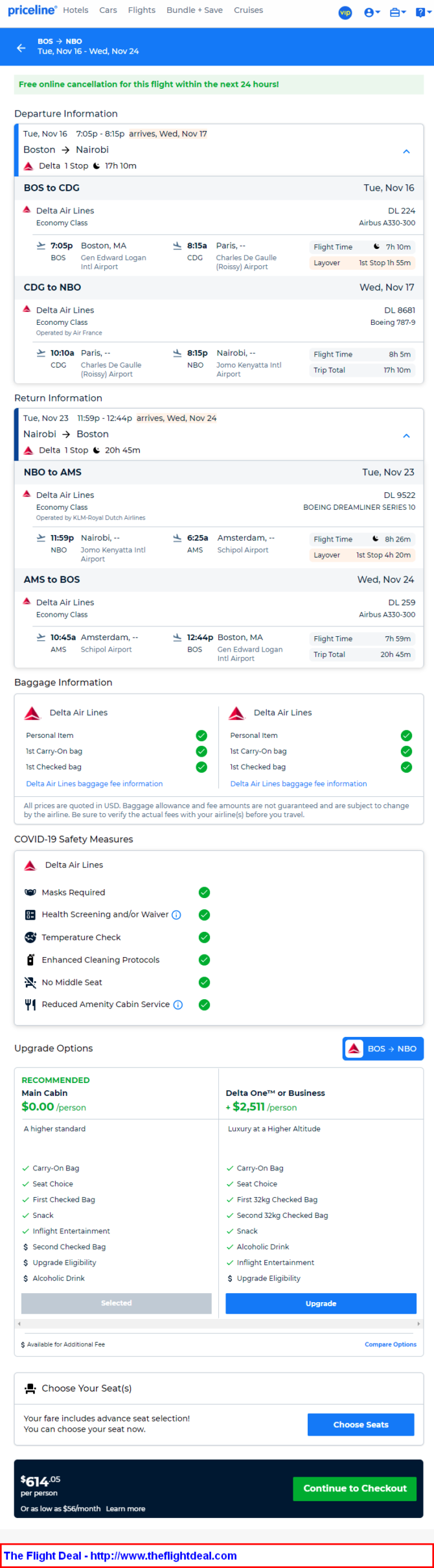Select BOS to NBO upgrade tab
This screenshot has width=434, height=1568.
383,1049
